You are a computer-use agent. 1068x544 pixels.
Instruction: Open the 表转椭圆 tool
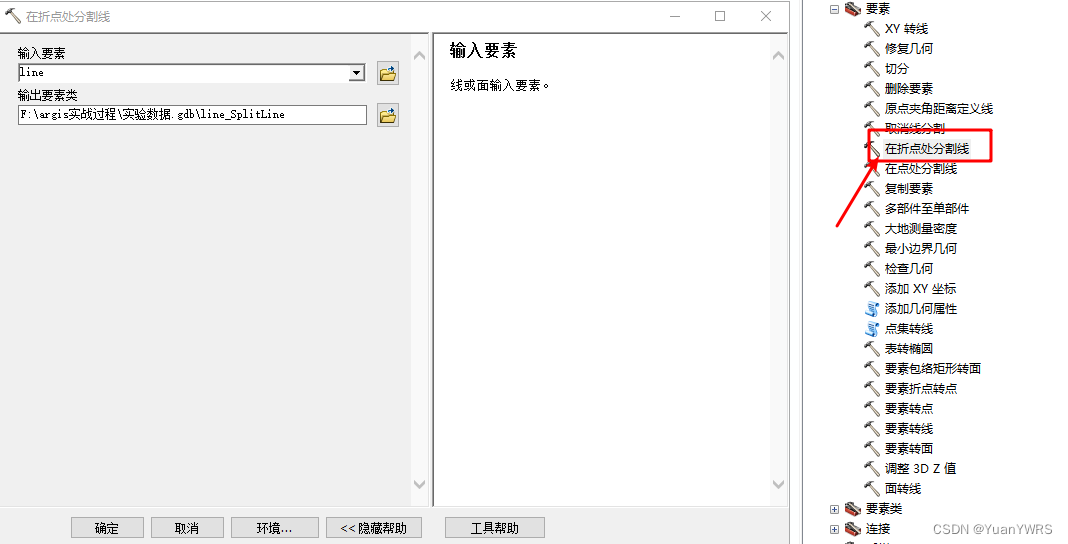pyautogui.click(x=909, y=349)
